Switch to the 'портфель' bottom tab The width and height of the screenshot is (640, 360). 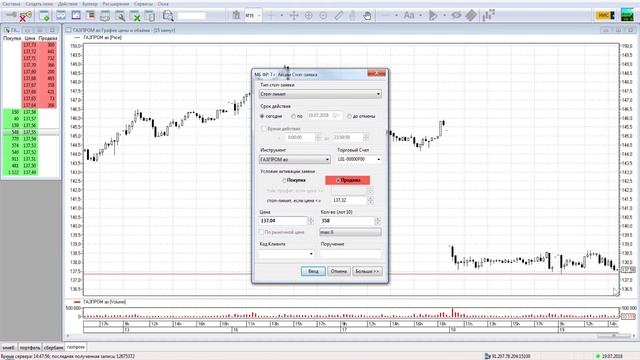pyautogui.click(x=30, y=348)
